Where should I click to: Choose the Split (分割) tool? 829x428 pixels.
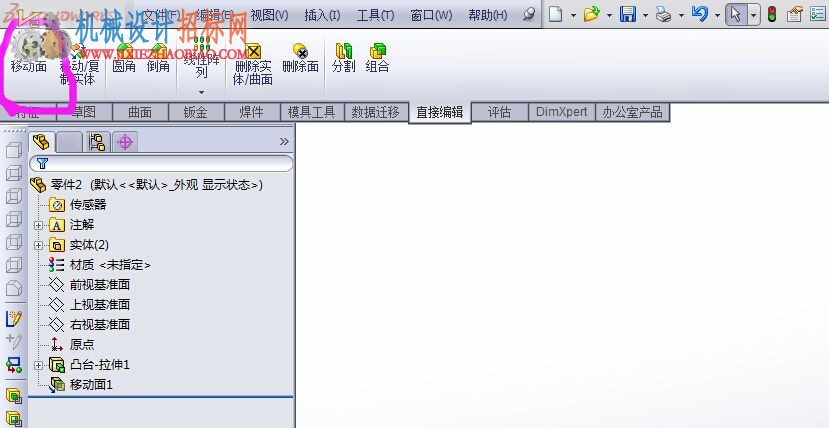344,58
